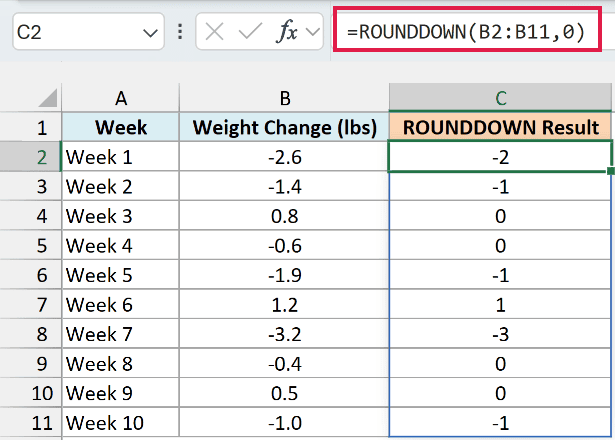Select row 10 header
Viewport: 615px width, 440px height.
[x=31, y=393]
